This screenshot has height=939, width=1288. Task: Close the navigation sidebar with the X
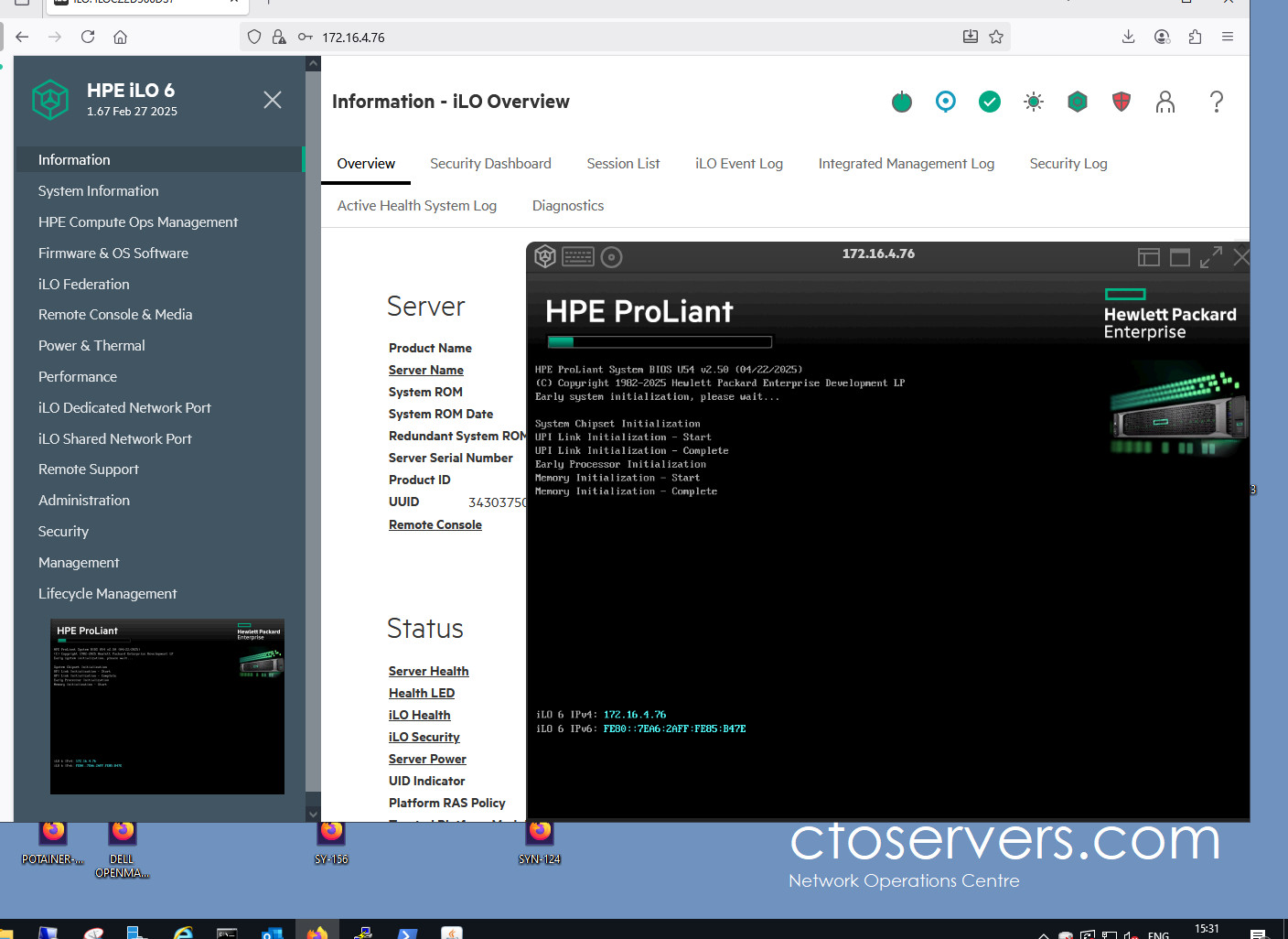coord(273,100)
